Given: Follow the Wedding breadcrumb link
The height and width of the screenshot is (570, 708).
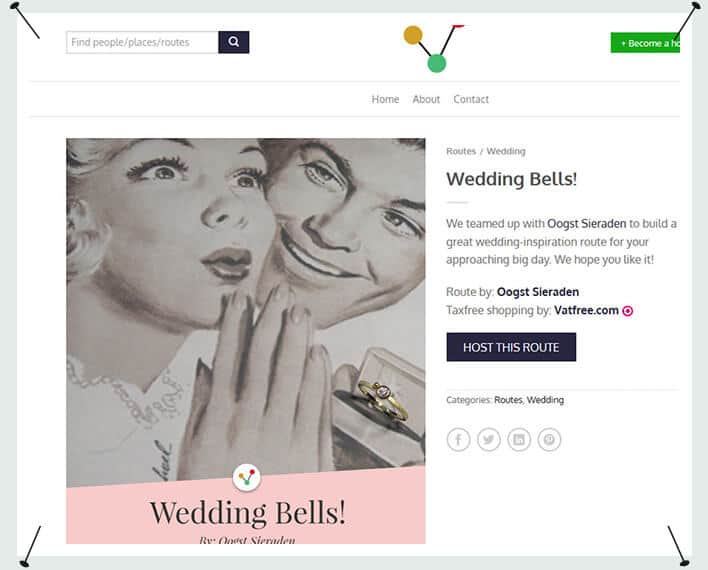Looking at the screenshot, I should point(506,151).
